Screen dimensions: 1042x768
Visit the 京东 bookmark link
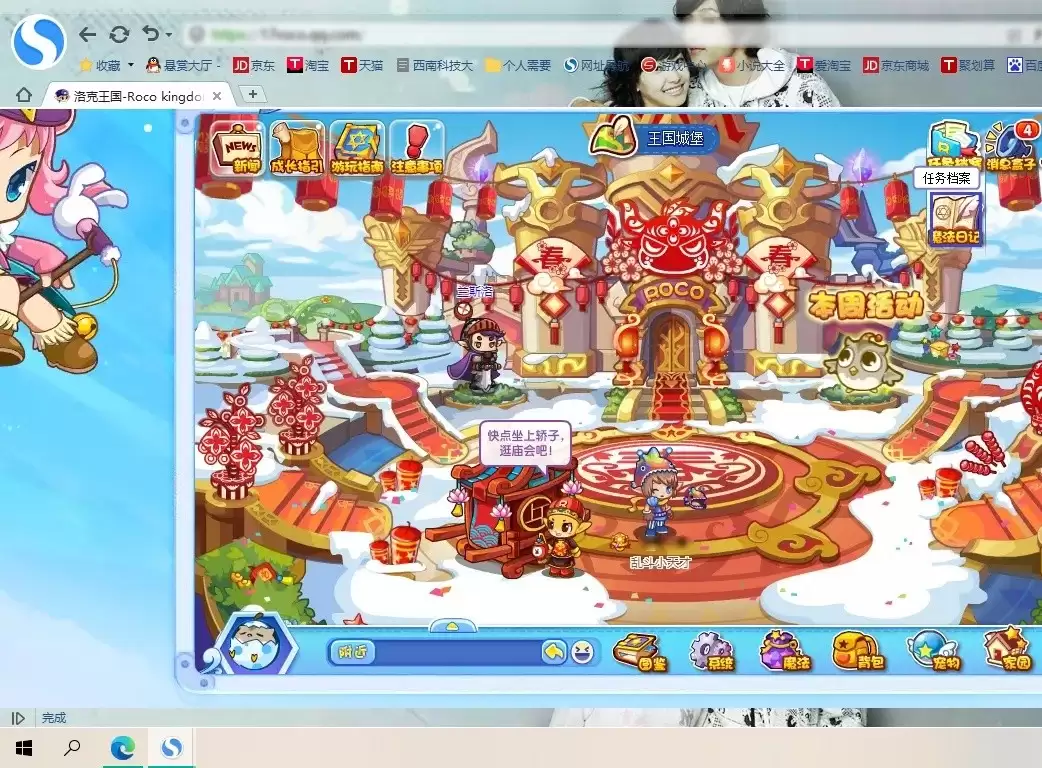coord(252,64)
